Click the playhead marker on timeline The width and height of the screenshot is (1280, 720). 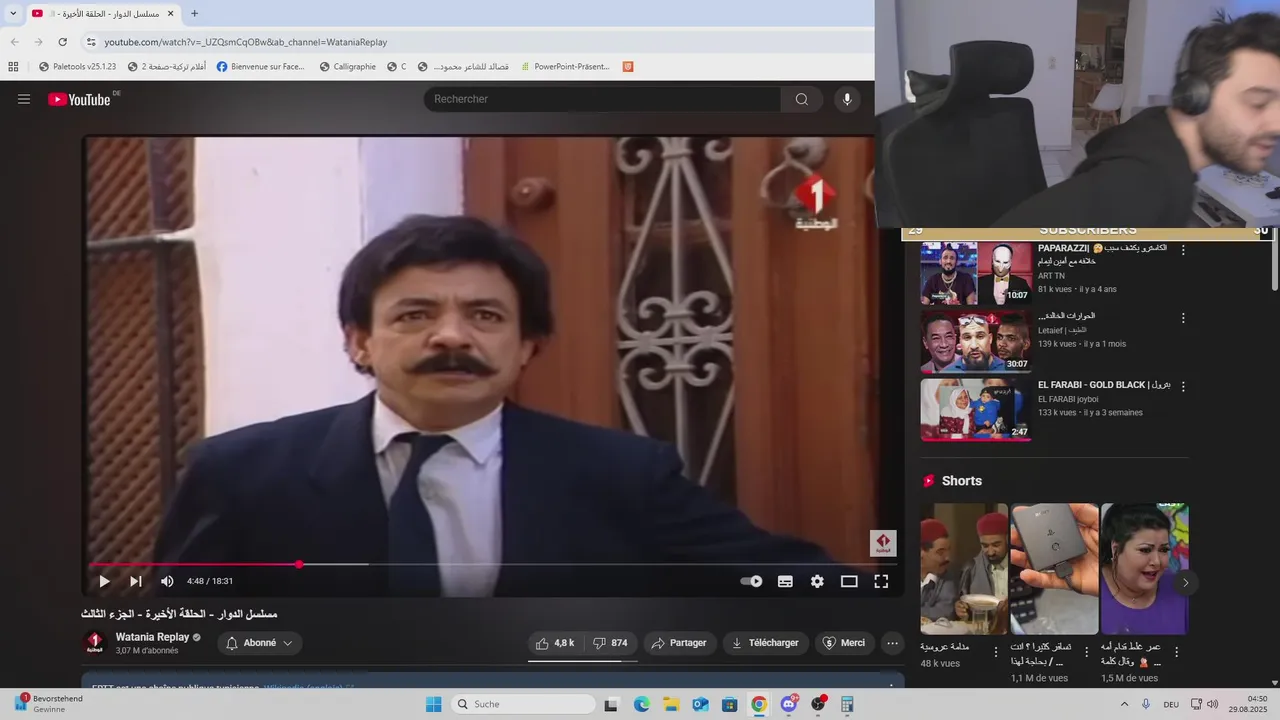tap(299, 564)
